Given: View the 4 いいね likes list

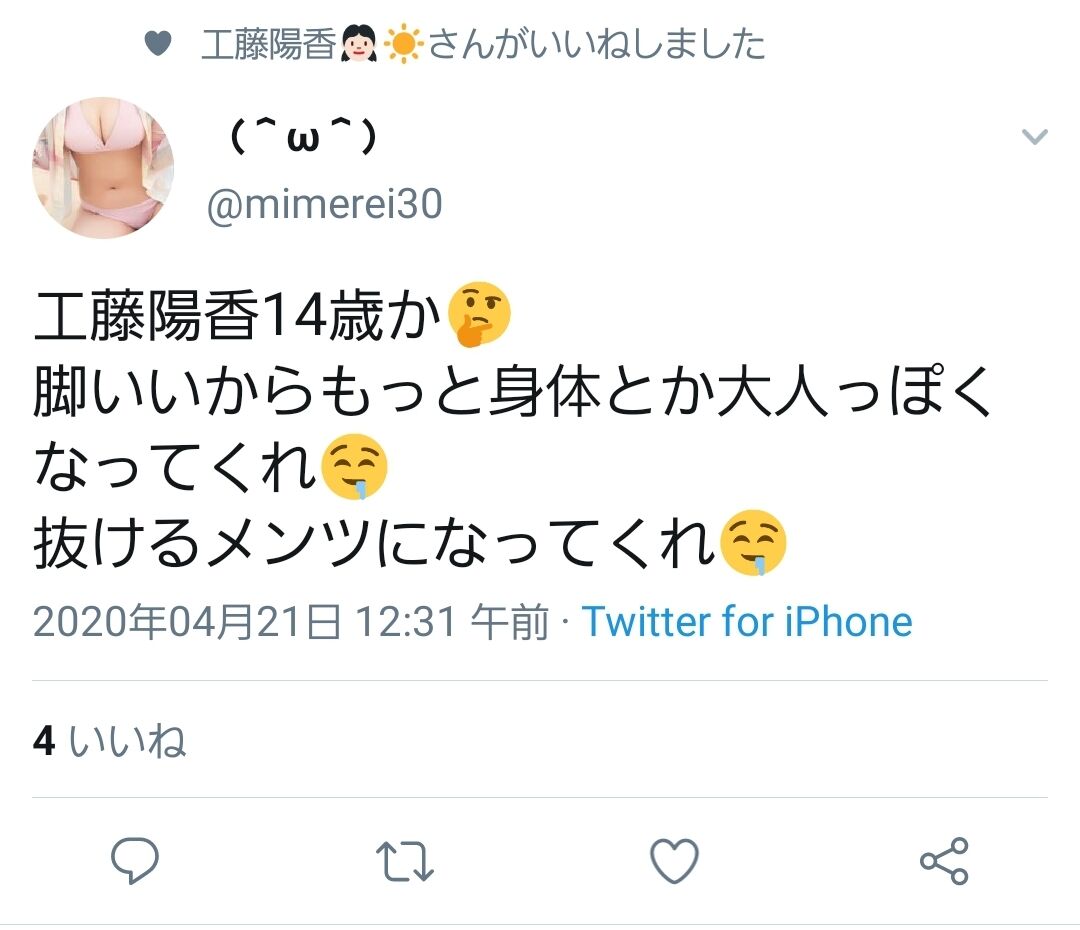Looking at the screenshot, I should [110, 741].
